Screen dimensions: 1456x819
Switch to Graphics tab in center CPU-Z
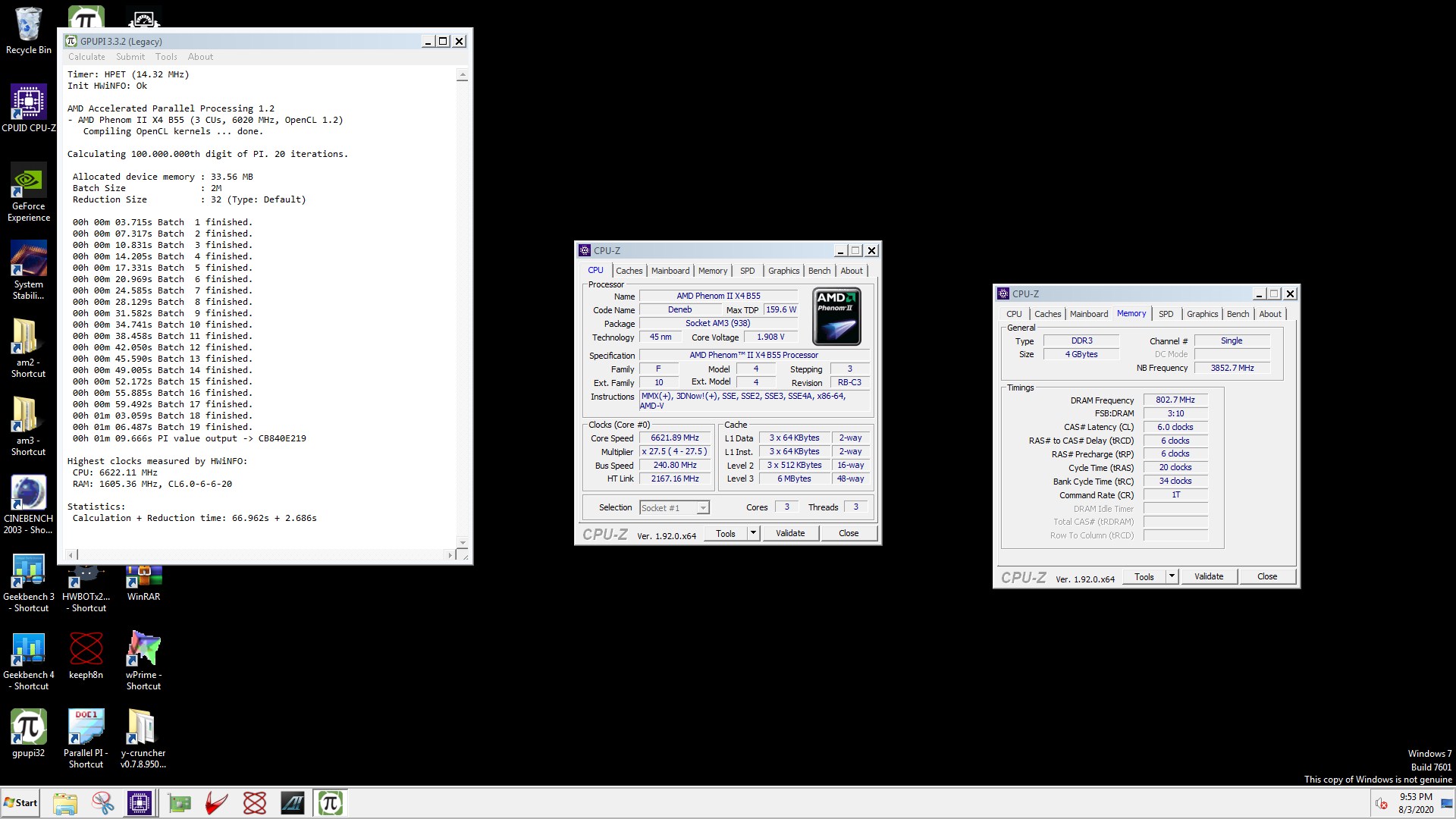pyautogui.click(x=783, y=271)
